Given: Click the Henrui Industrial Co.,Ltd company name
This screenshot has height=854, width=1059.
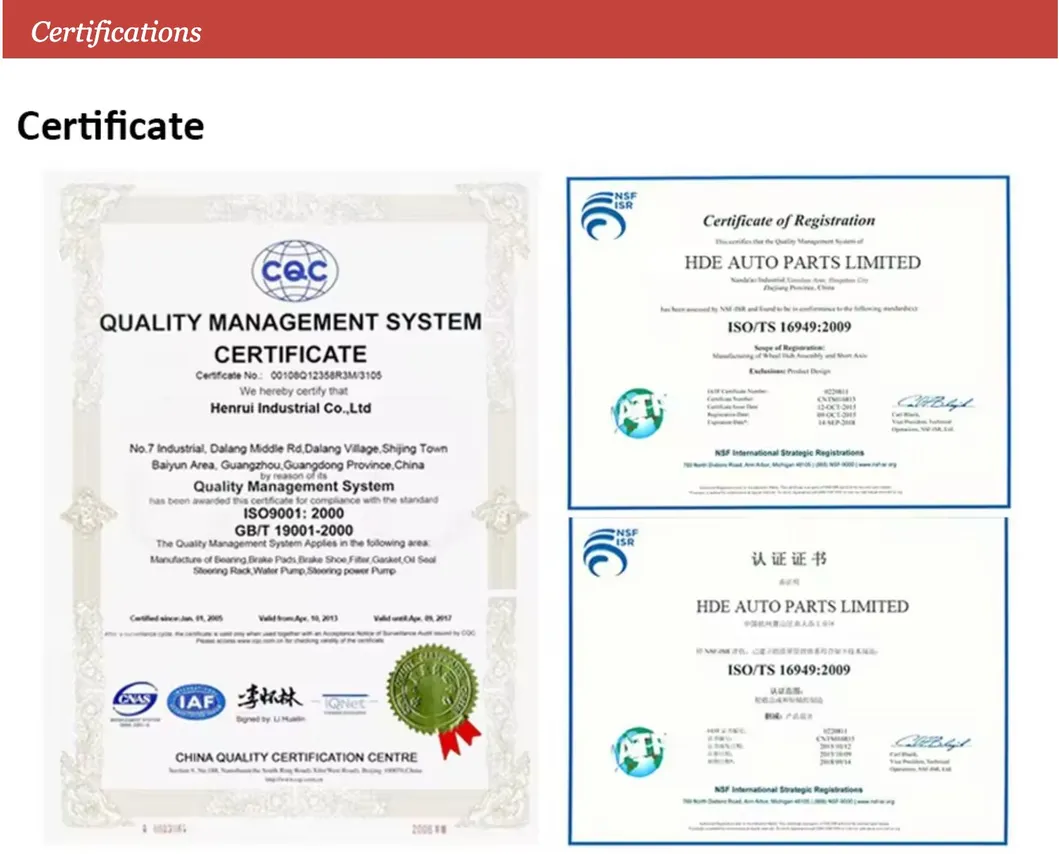Looking at the screenshot, I should click(x=291, y=408).
